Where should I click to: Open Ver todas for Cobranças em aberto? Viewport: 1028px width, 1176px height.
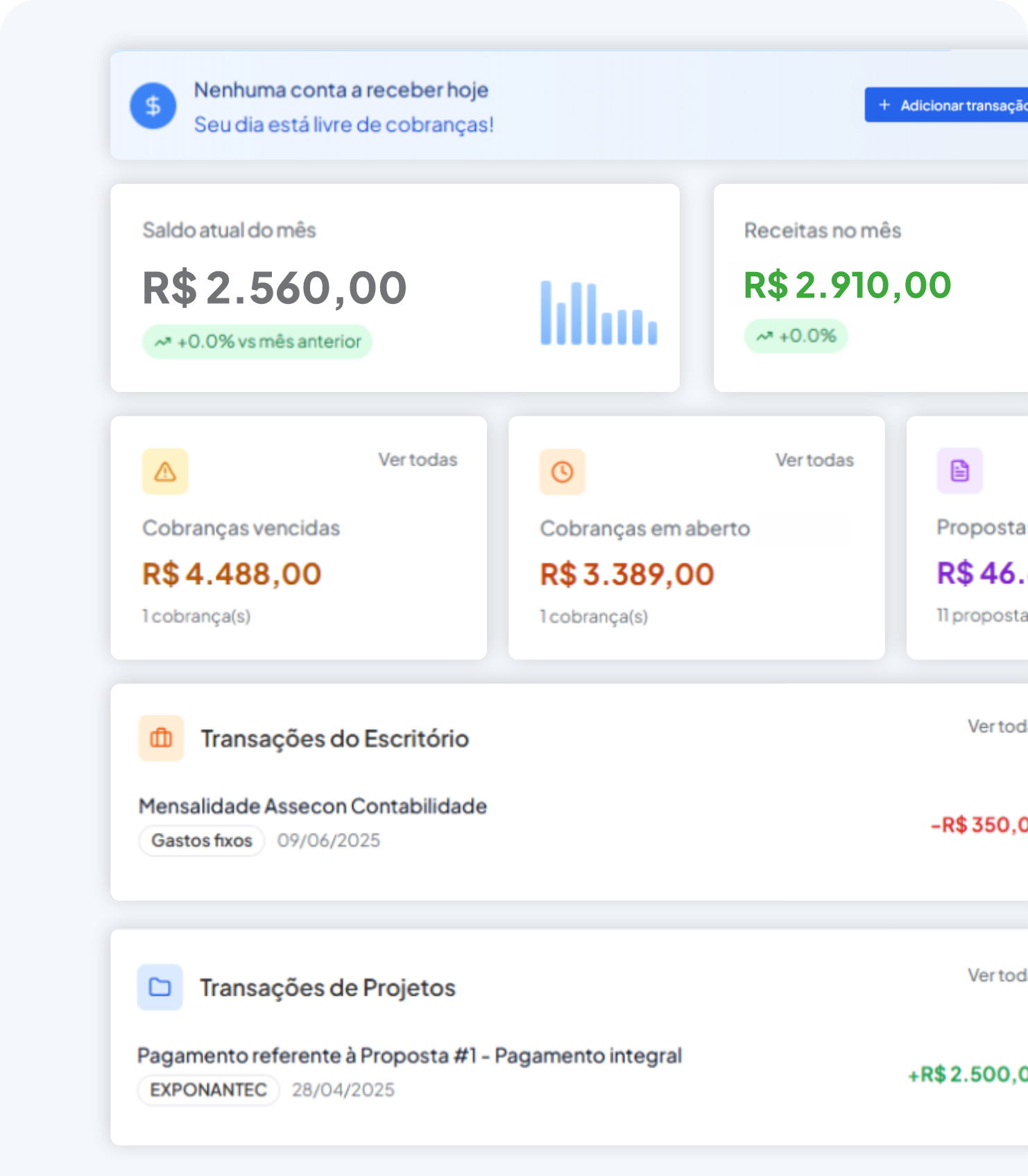pos(814,460)
